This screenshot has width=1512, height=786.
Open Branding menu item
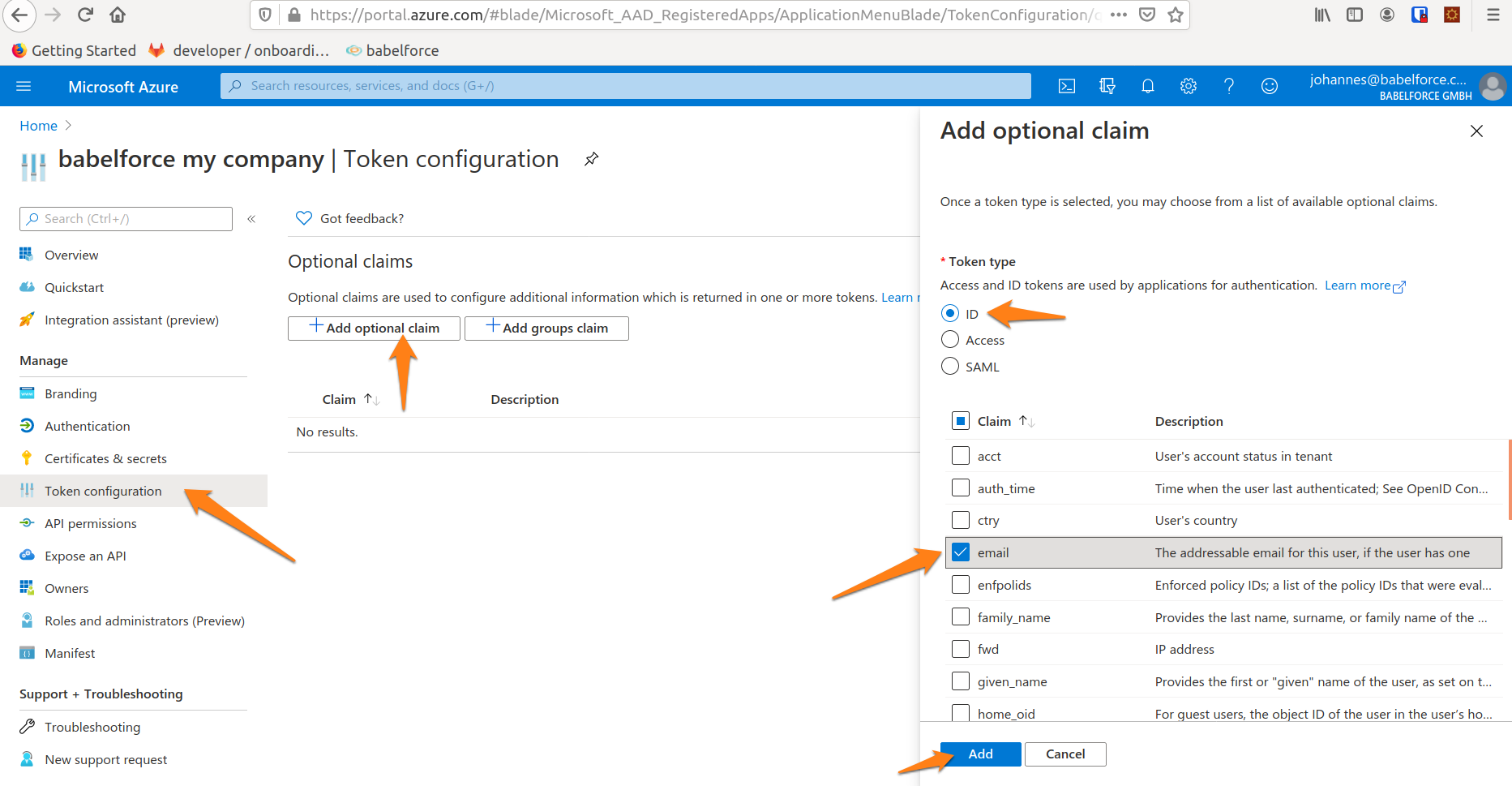pos(71,393)
